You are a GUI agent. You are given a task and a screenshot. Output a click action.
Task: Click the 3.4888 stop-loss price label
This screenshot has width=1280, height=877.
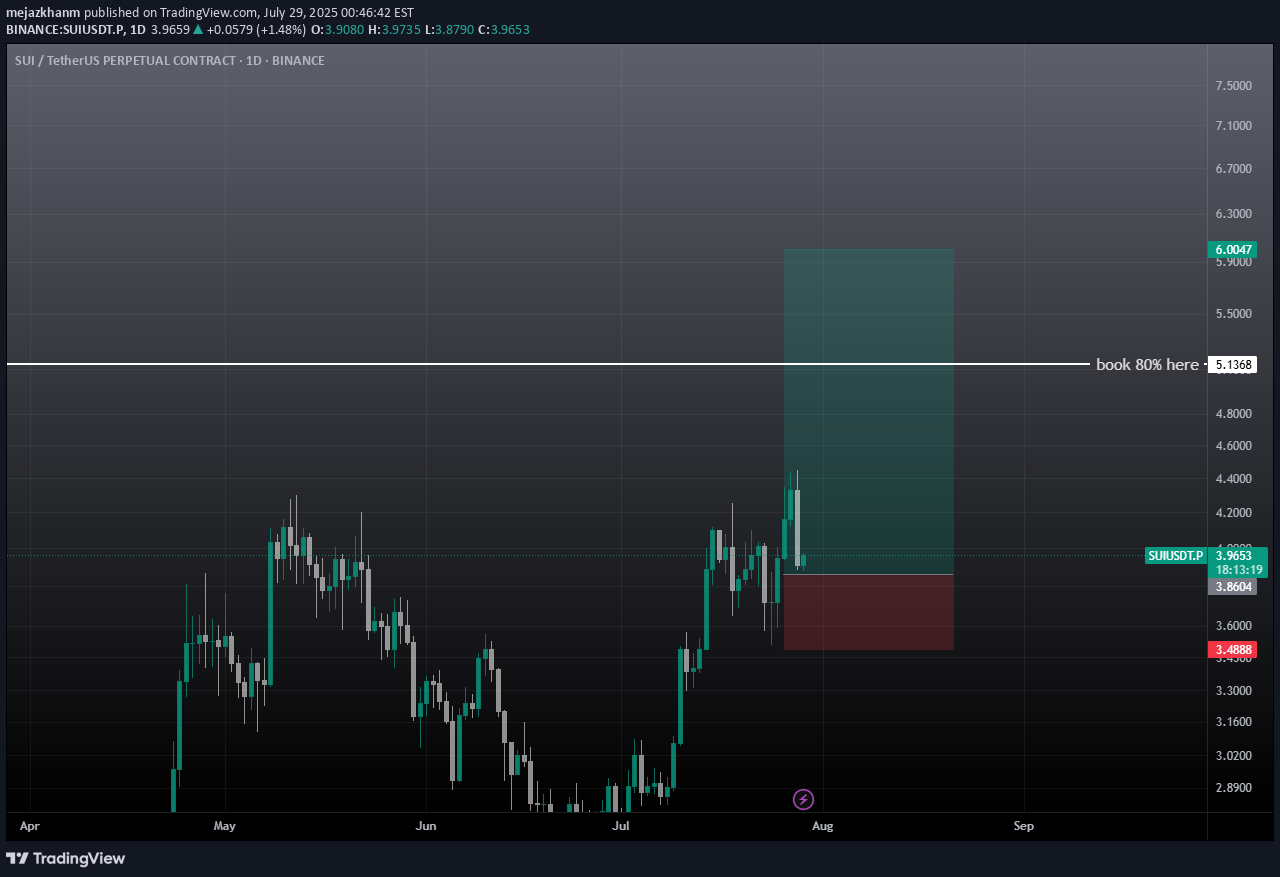(1231, 650)
